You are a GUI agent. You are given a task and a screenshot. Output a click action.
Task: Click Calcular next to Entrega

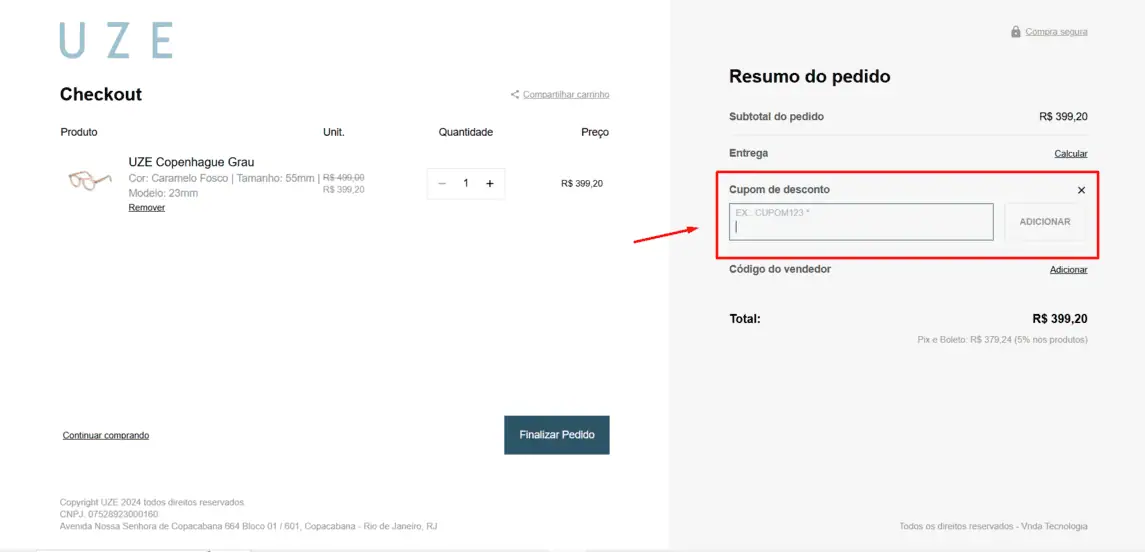click(1071, 153)
